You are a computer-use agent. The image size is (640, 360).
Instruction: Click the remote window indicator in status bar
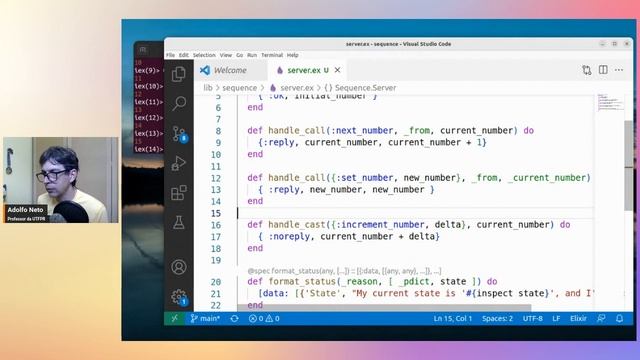tap(174, 318)
